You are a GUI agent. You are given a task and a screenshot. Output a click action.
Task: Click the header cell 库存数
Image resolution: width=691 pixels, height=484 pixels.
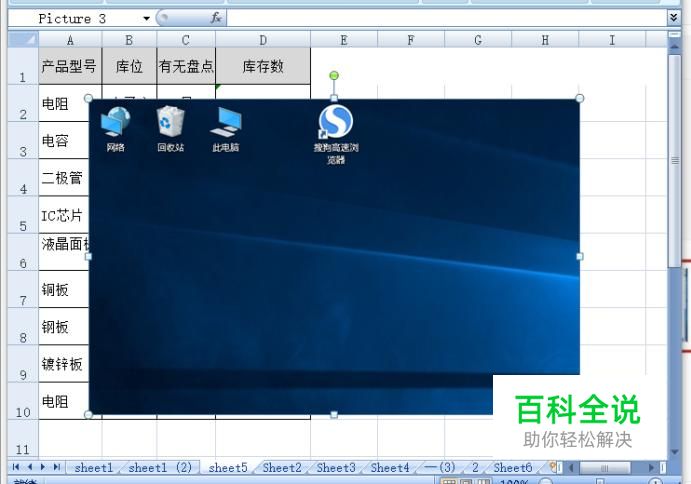point(263,66)
